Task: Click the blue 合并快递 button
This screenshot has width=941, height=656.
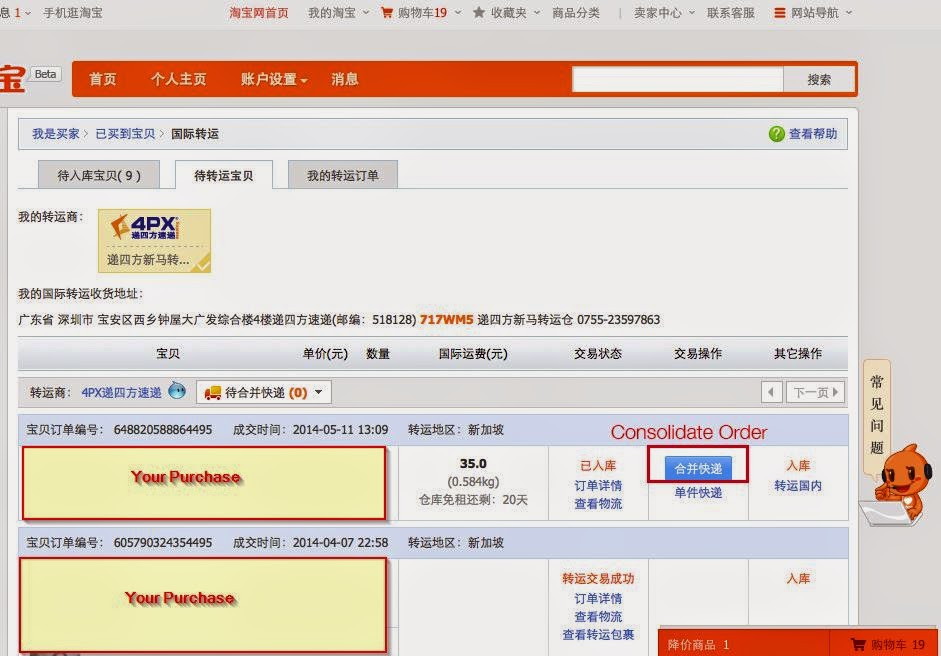Action: point(698,468)
